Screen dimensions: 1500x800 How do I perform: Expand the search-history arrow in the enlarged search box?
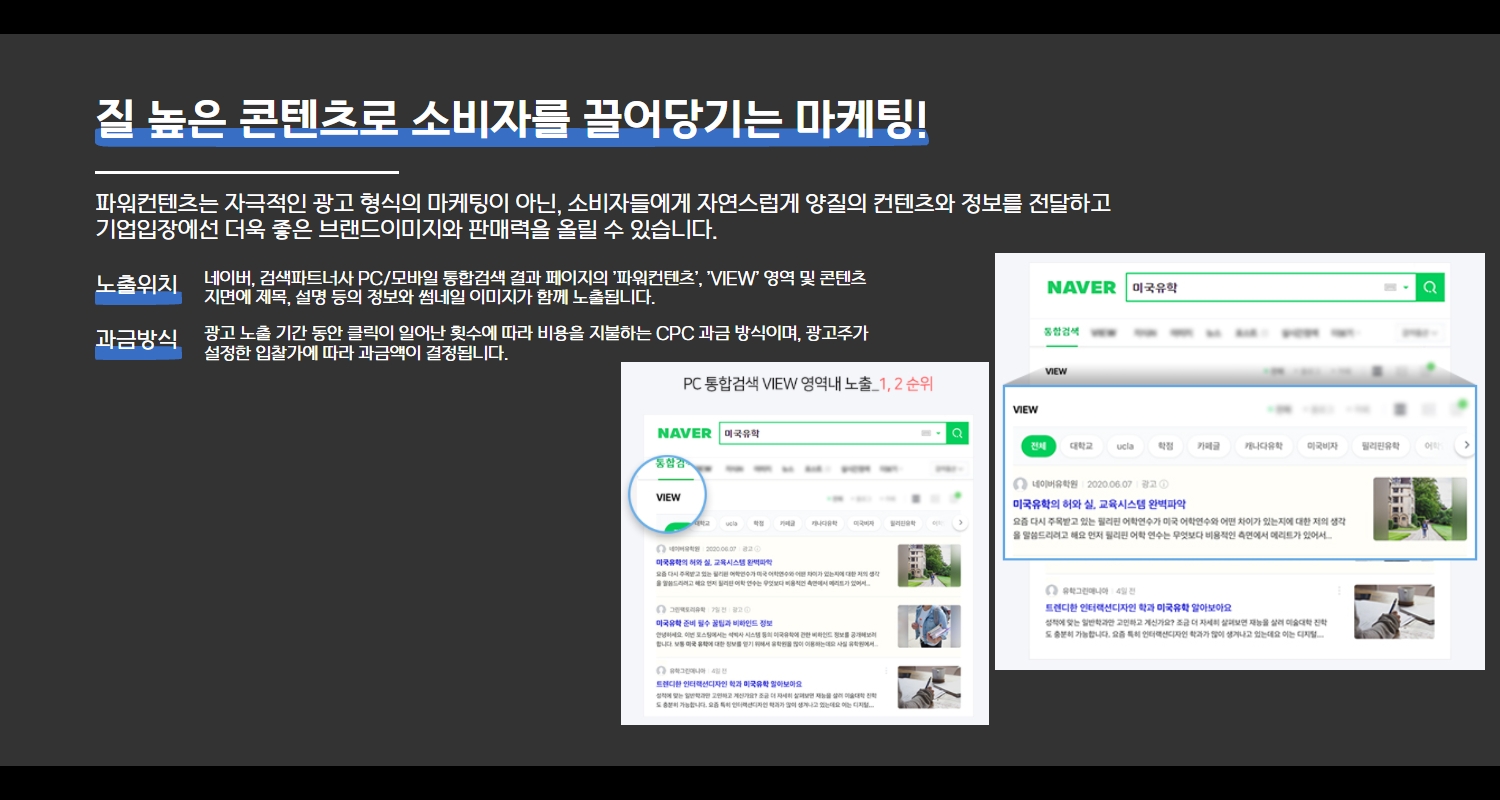1406,288
